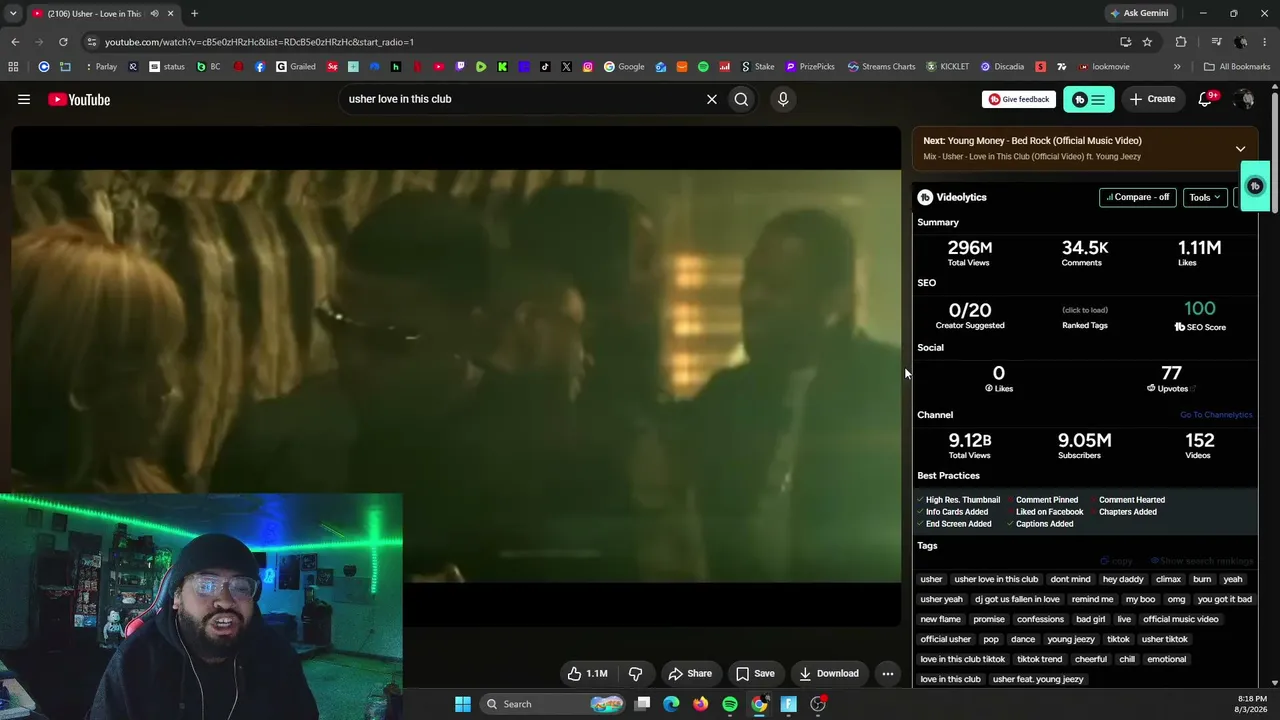Click the Give feedback button
Viewport: 1280px width, 720px height.
point(1019,99)
